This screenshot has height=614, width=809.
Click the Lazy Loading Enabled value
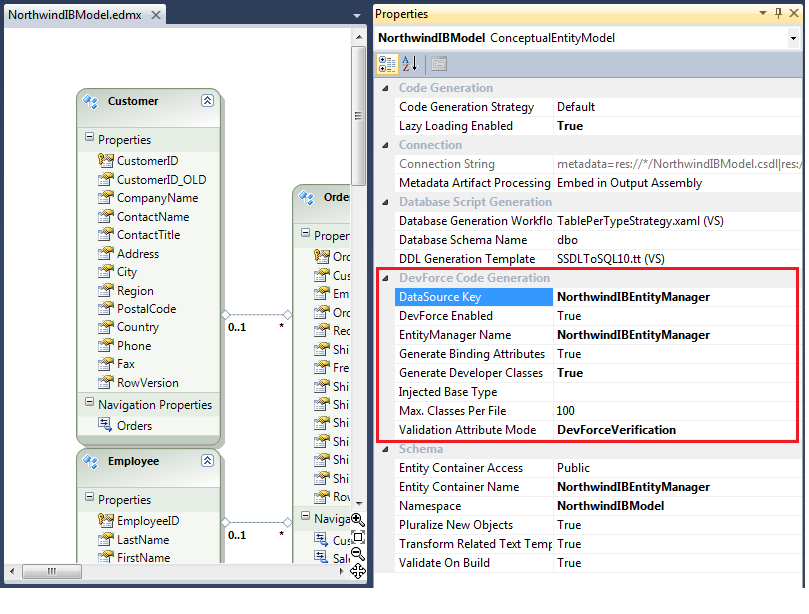point(570,126)
